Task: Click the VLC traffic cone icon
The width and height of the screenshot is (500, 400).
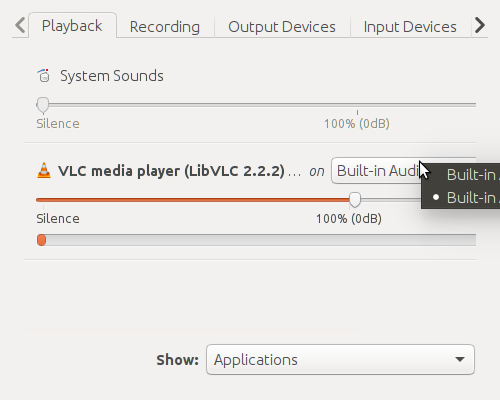Action: click(44, 170)
